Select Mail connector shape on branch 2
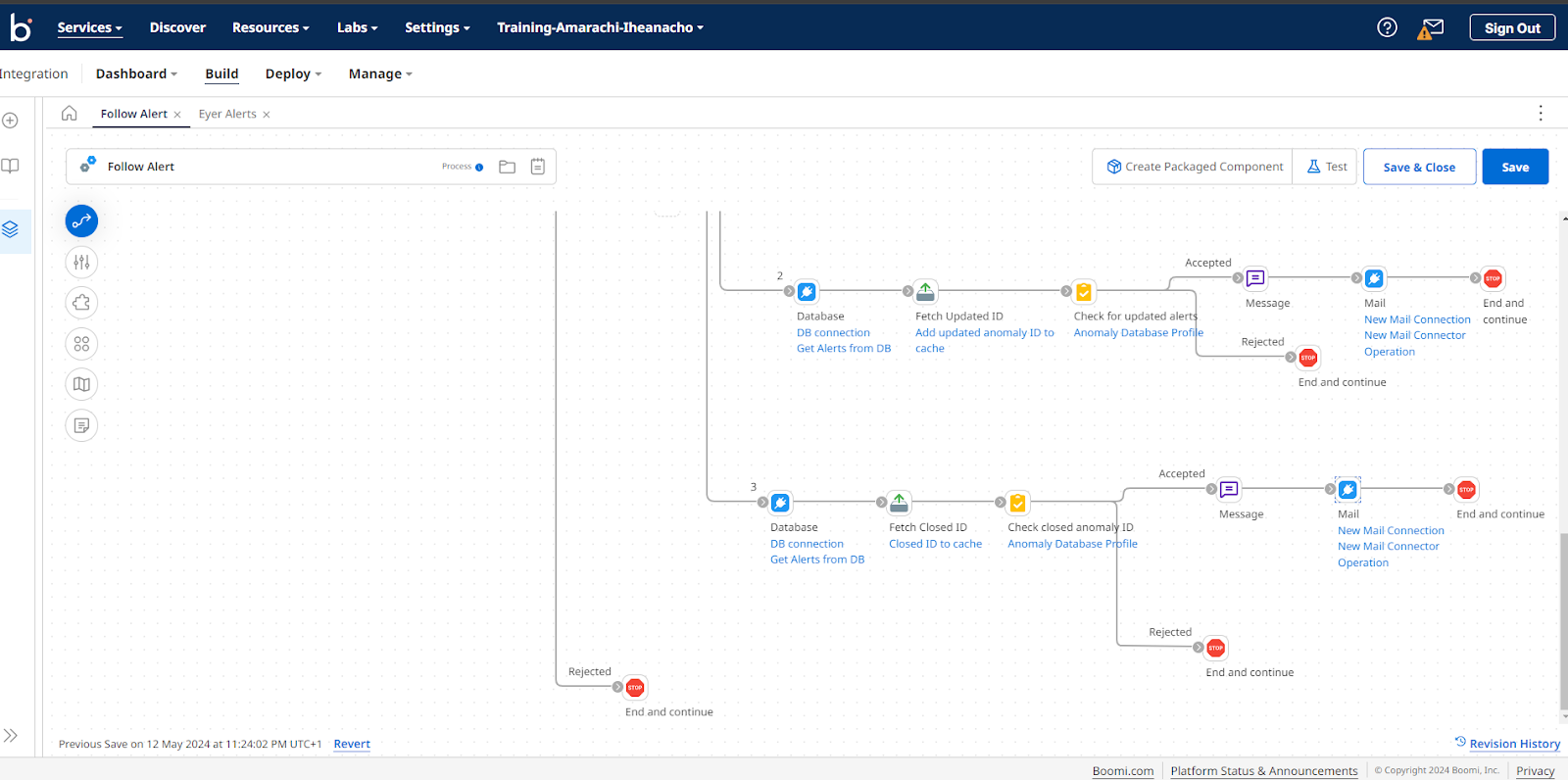The height and width of the screenshot is (780, 1568). pyautogui.click(x=1374, y=278)
